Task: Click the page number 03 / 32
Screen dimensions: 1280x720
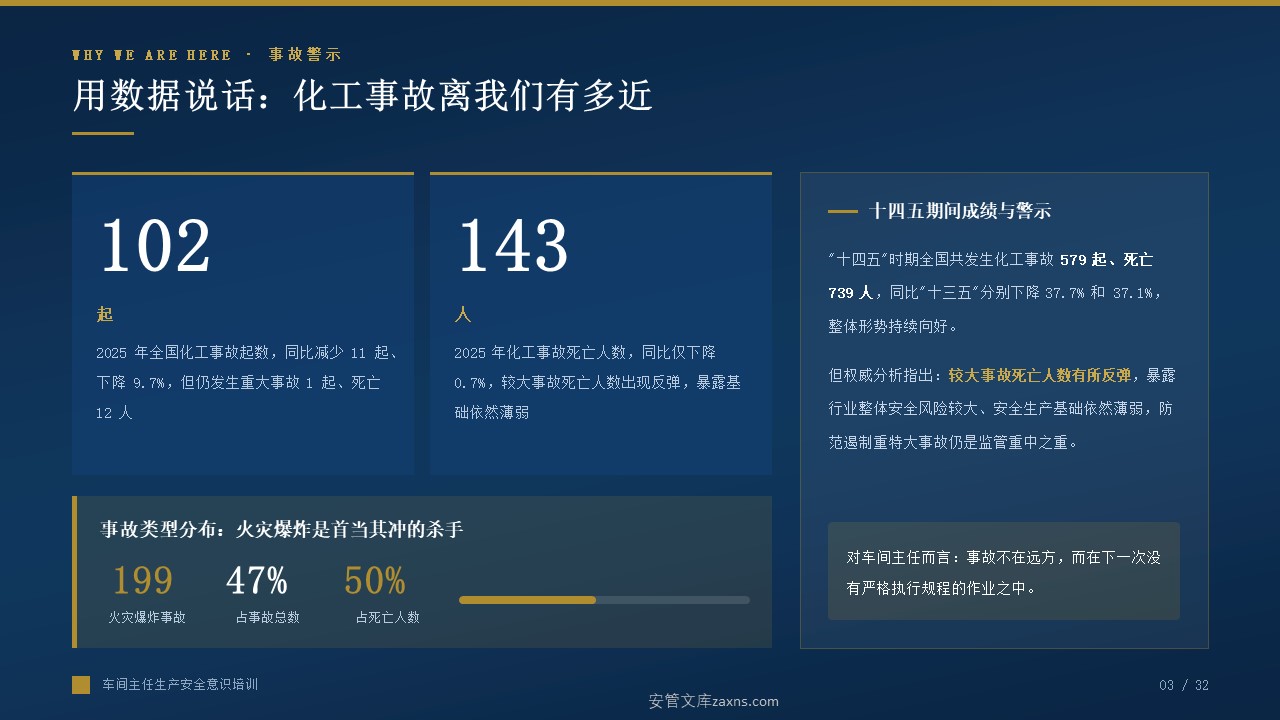Action: click(1184, 685)
